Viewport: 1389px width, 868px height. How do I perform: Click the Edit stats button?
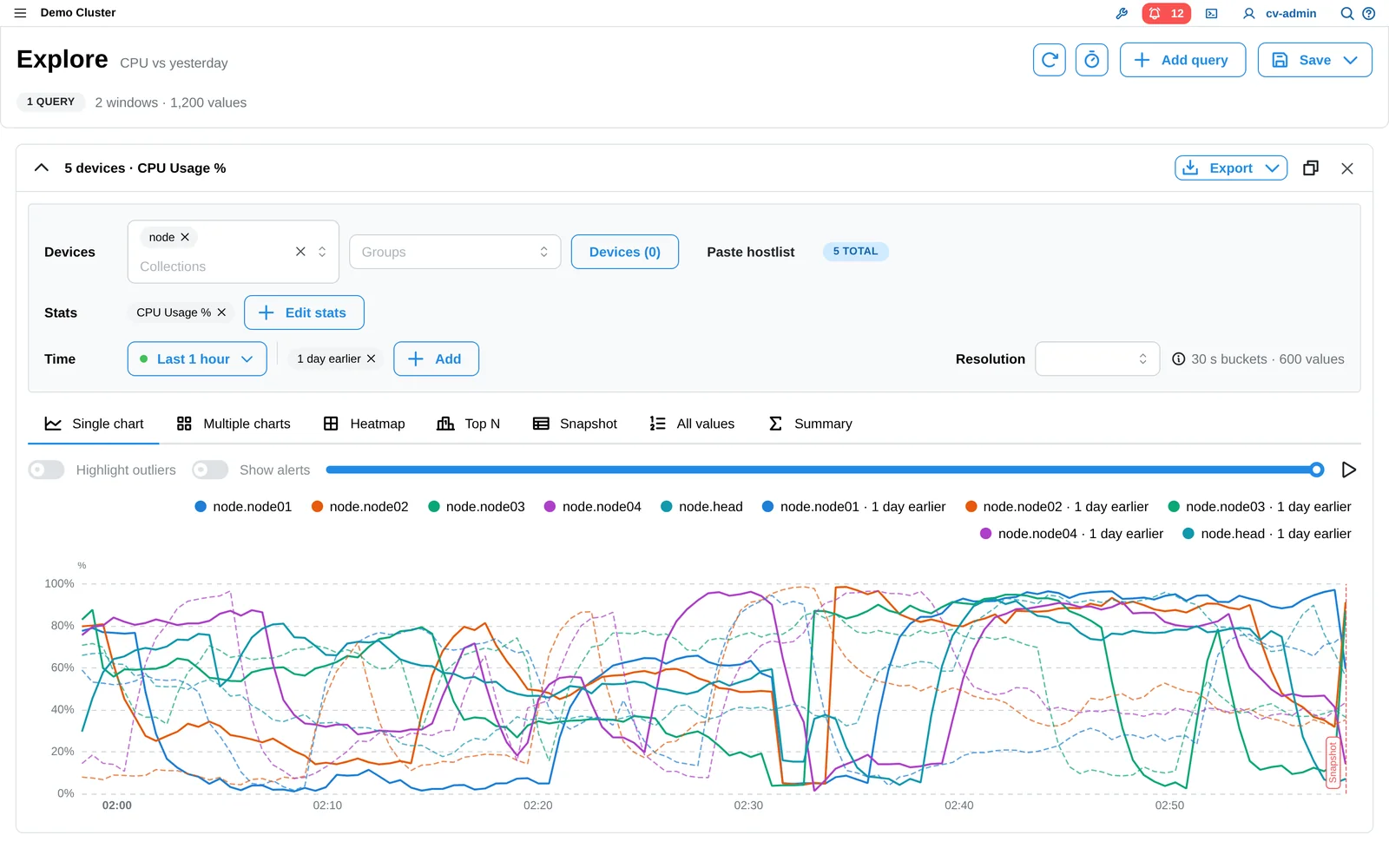[304, 312]
